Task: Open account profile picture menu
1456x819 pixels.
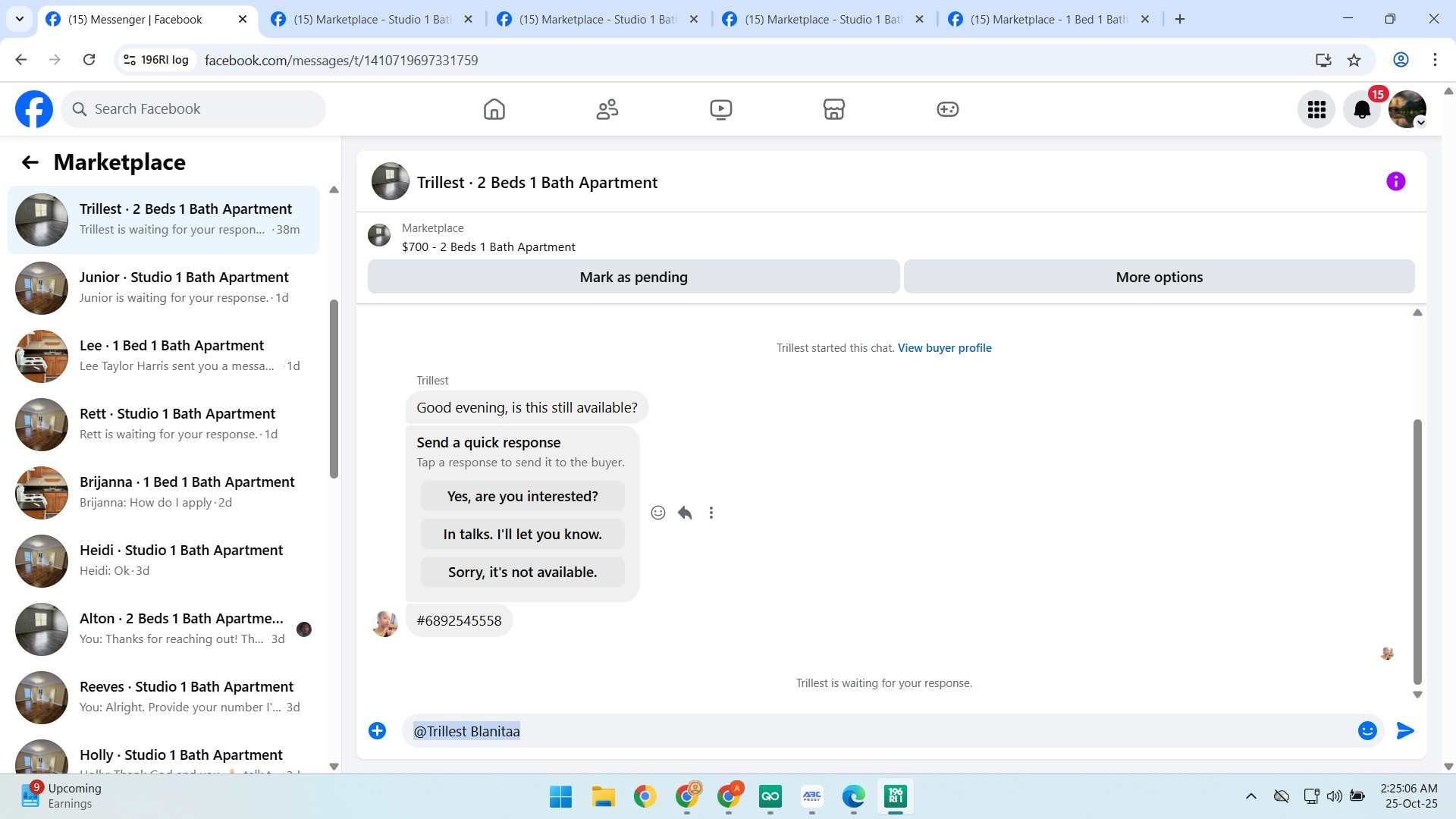Action: click(x=1407, y=110)
